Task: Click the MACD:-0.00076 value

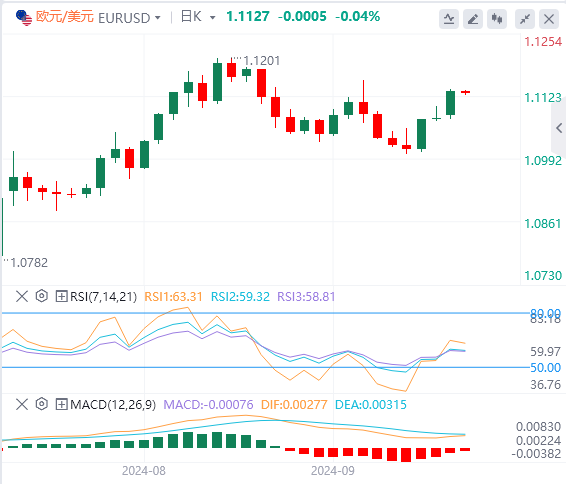Action: pyautogui.click(x=208, y=405)
